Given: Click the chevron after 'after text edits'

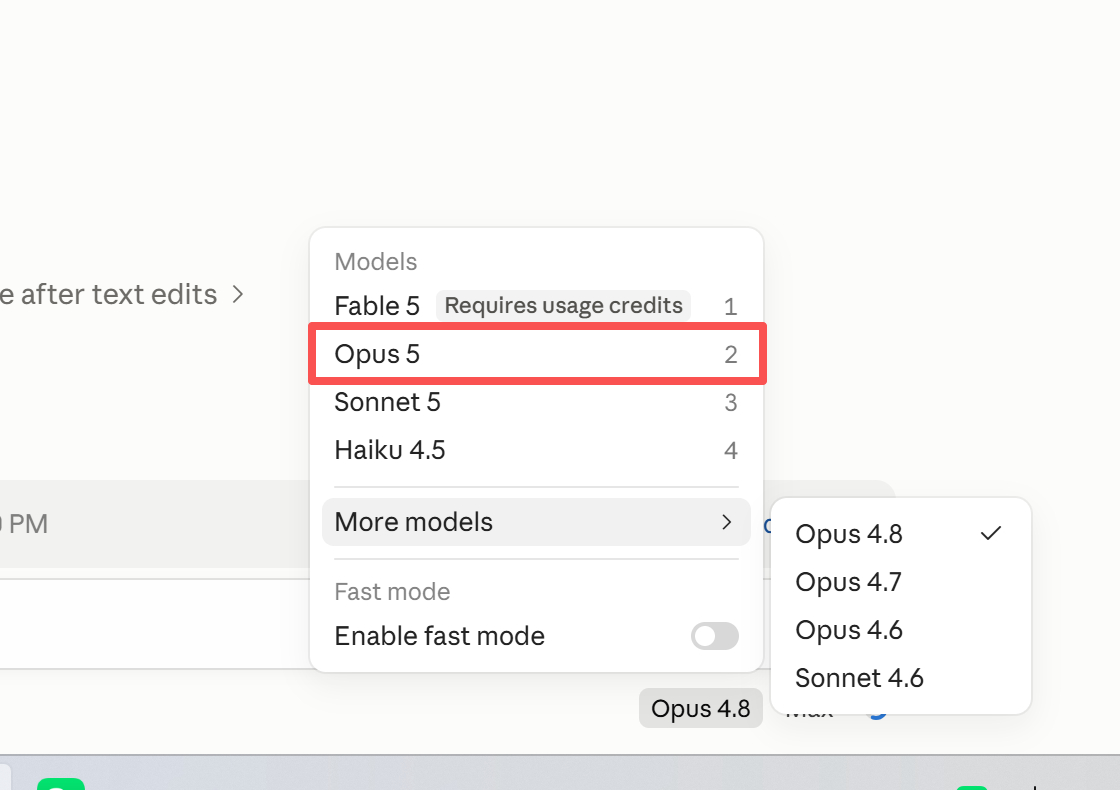Looking at the screenshot, I should tap(238, 294).
